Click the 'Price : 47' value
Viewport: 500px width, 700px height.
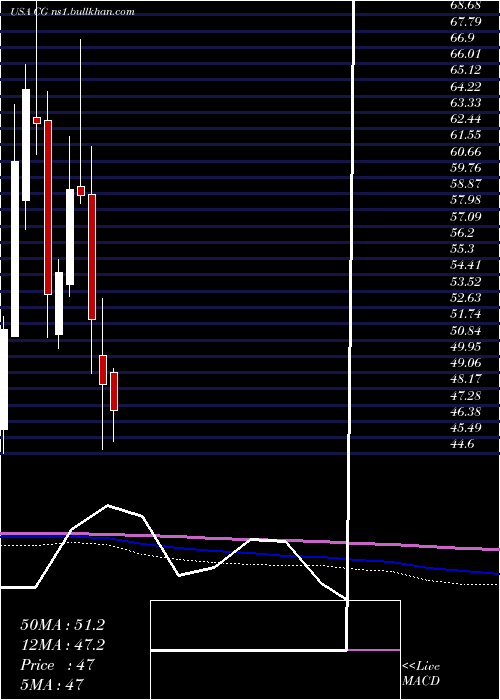[x=57, y=665]
